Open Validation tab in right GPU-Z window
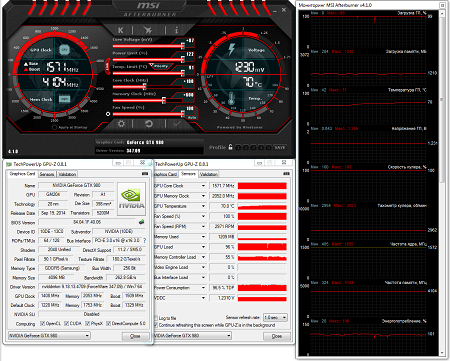Image resolution: width=450 pixels, height=361 pixels. [209, 174]
